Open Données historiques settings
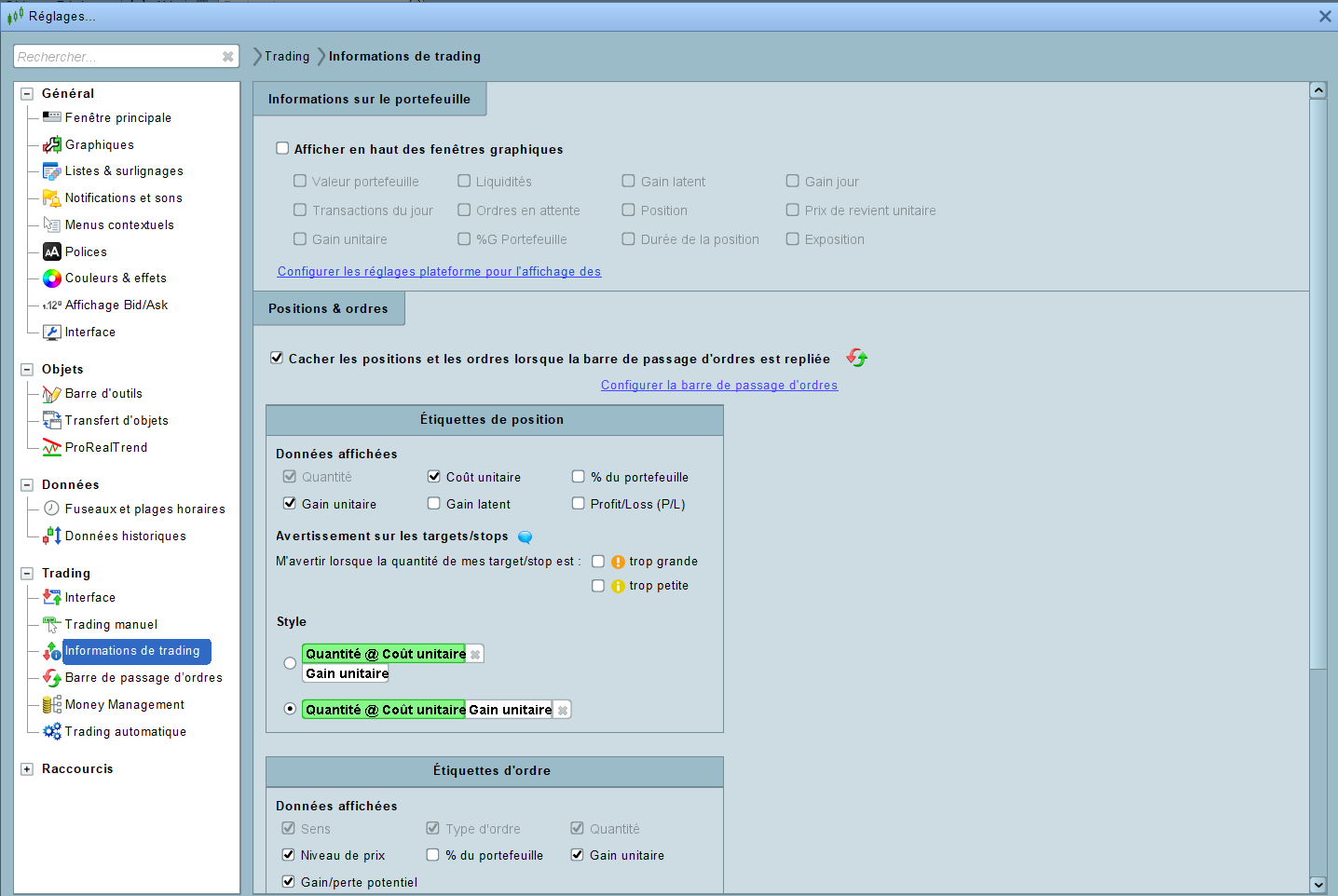The height and width of the screenshot is (896, 1338). (x=126, y=536)
